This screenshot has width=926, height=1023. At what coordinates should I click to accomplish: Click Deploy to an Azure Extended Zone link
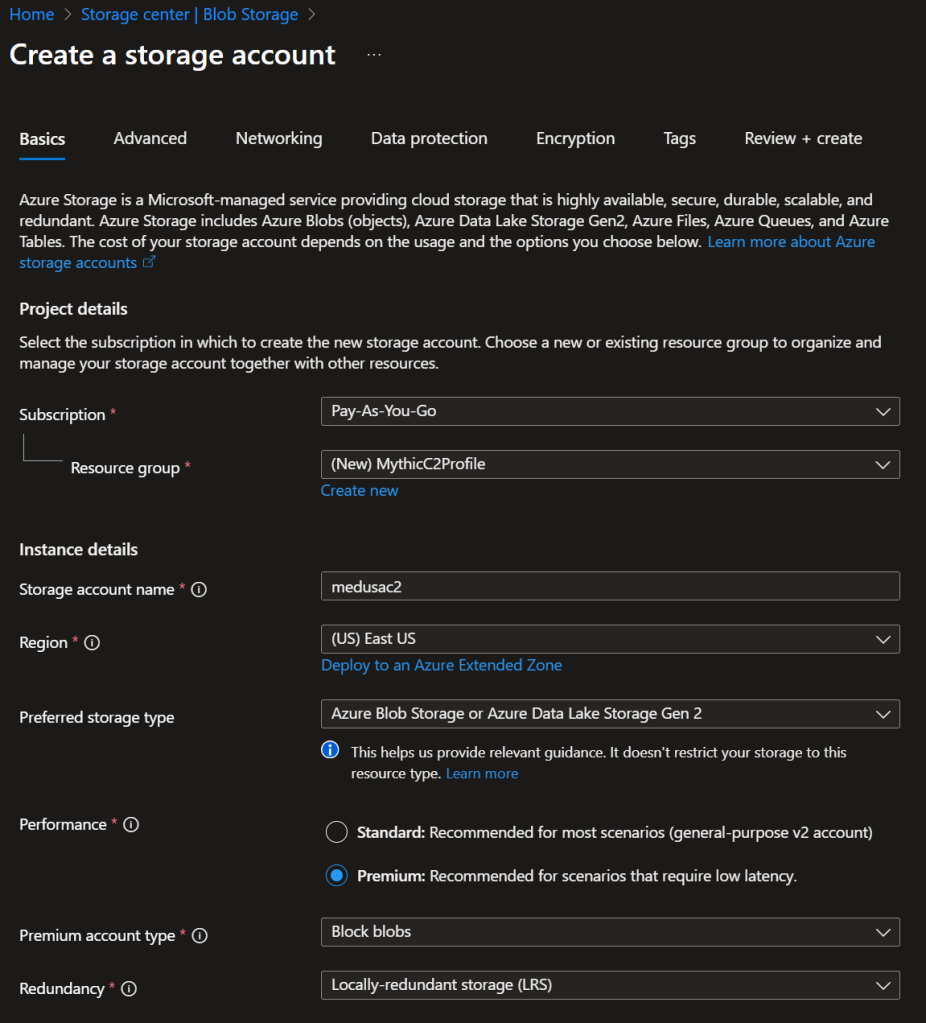coord(441,665)
